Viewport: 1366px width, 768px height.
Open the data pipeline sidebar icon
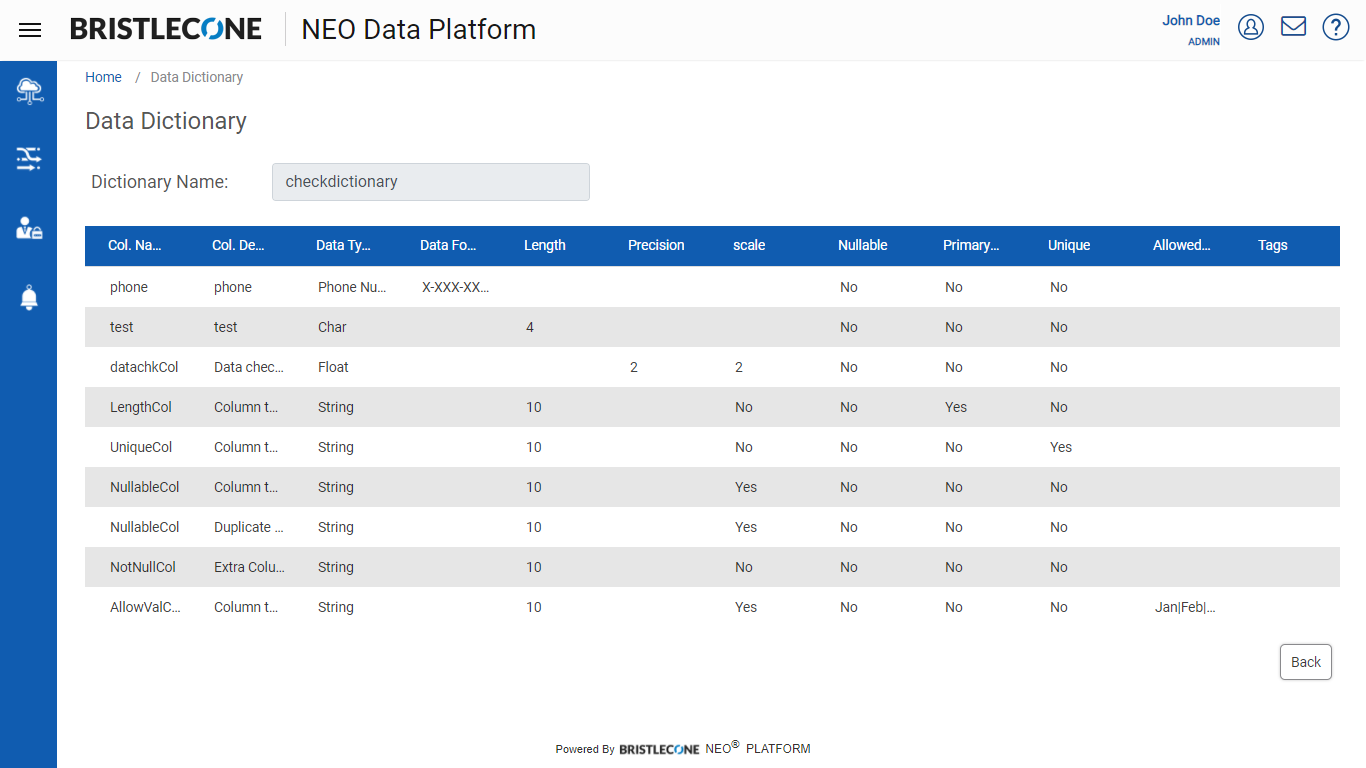click(29, 158)
